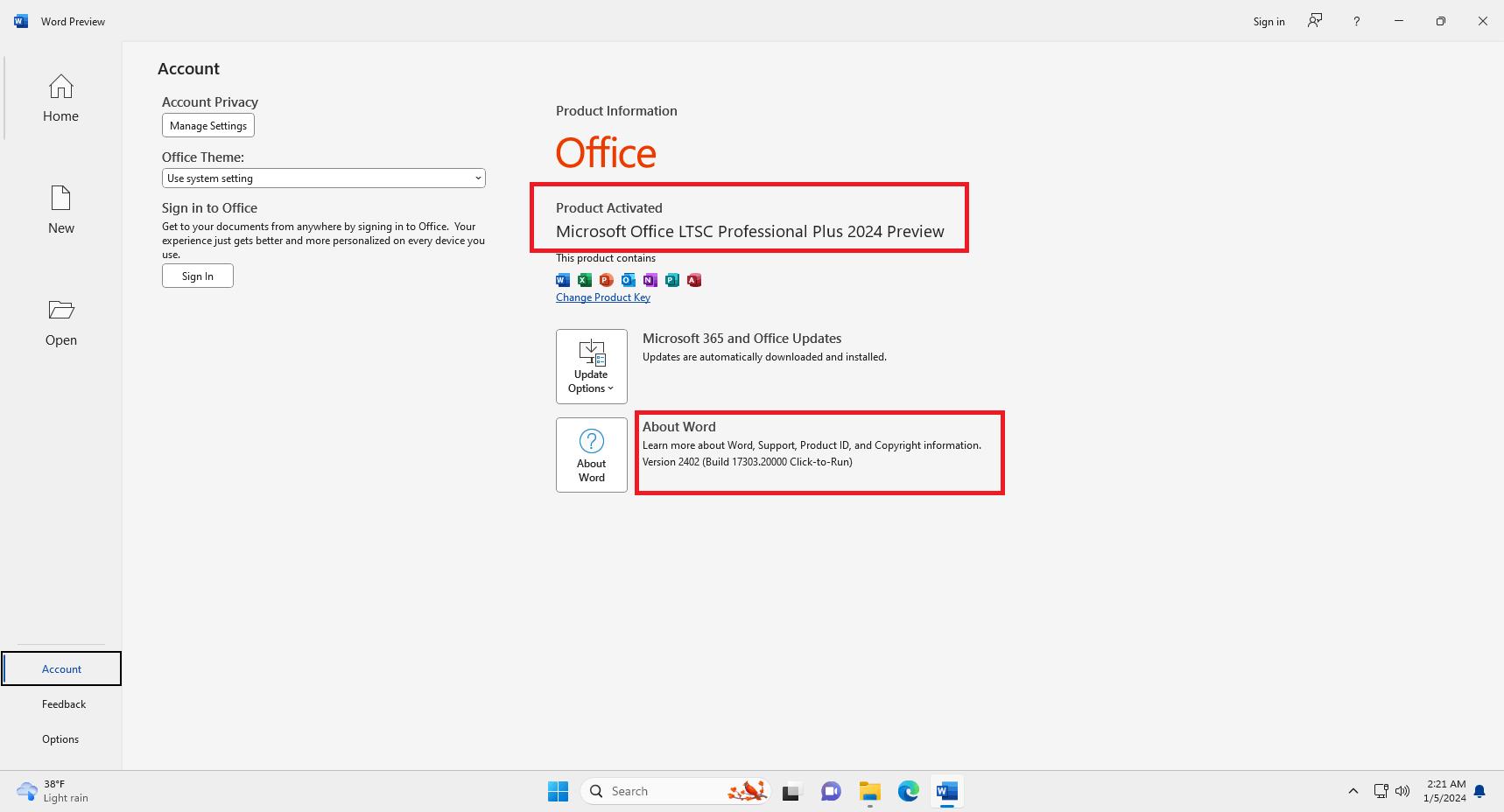The image size is (1504, 812).
Task: Click the Access app icon under product contains
Action: (694, 280)
